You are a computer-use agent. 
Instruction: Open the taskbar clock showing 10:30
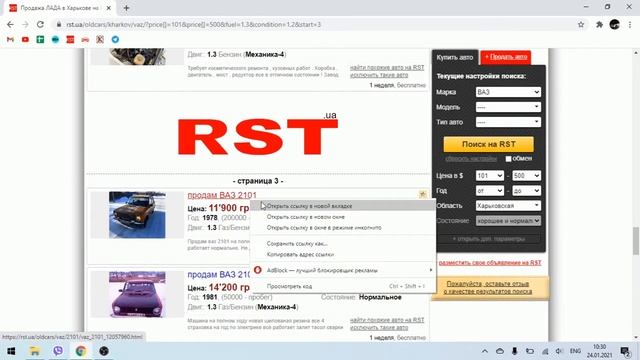[600, 351]
